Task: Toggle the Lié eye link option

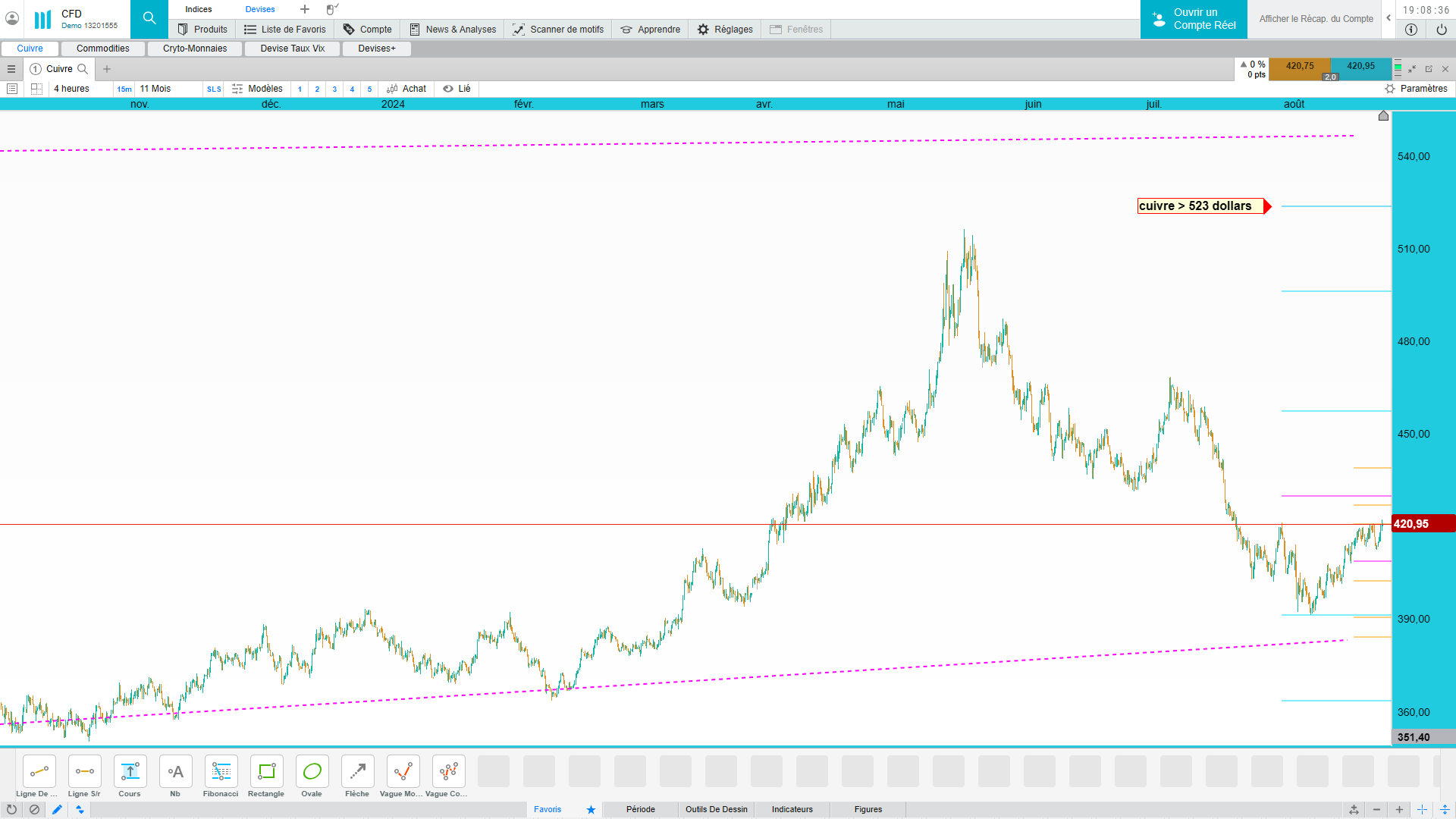Action: pyautogui.click(x=457, y=89)
